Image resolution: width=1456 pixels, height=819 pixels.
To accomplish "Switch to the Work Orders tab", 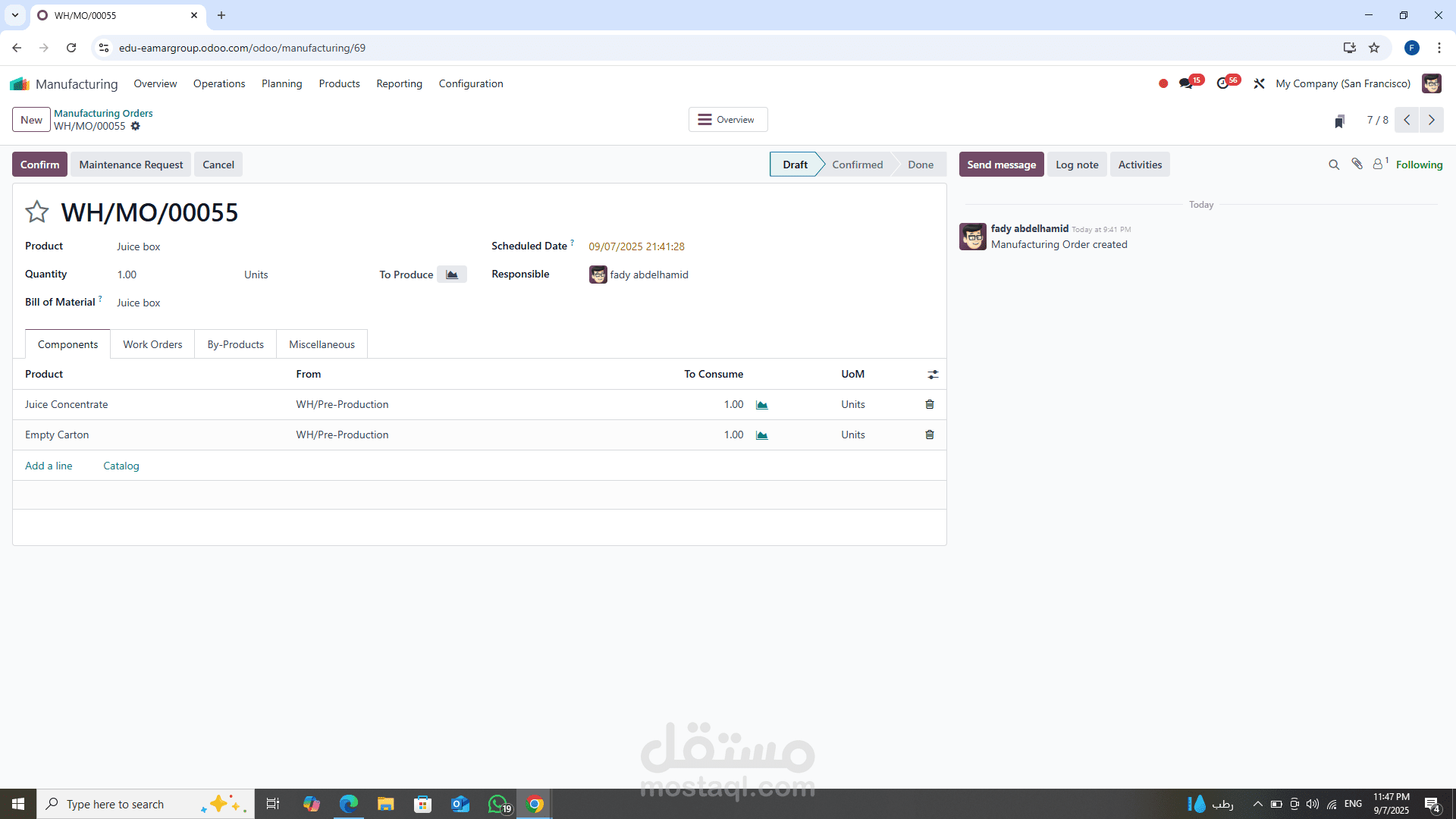I will click(x=152, y=344).
